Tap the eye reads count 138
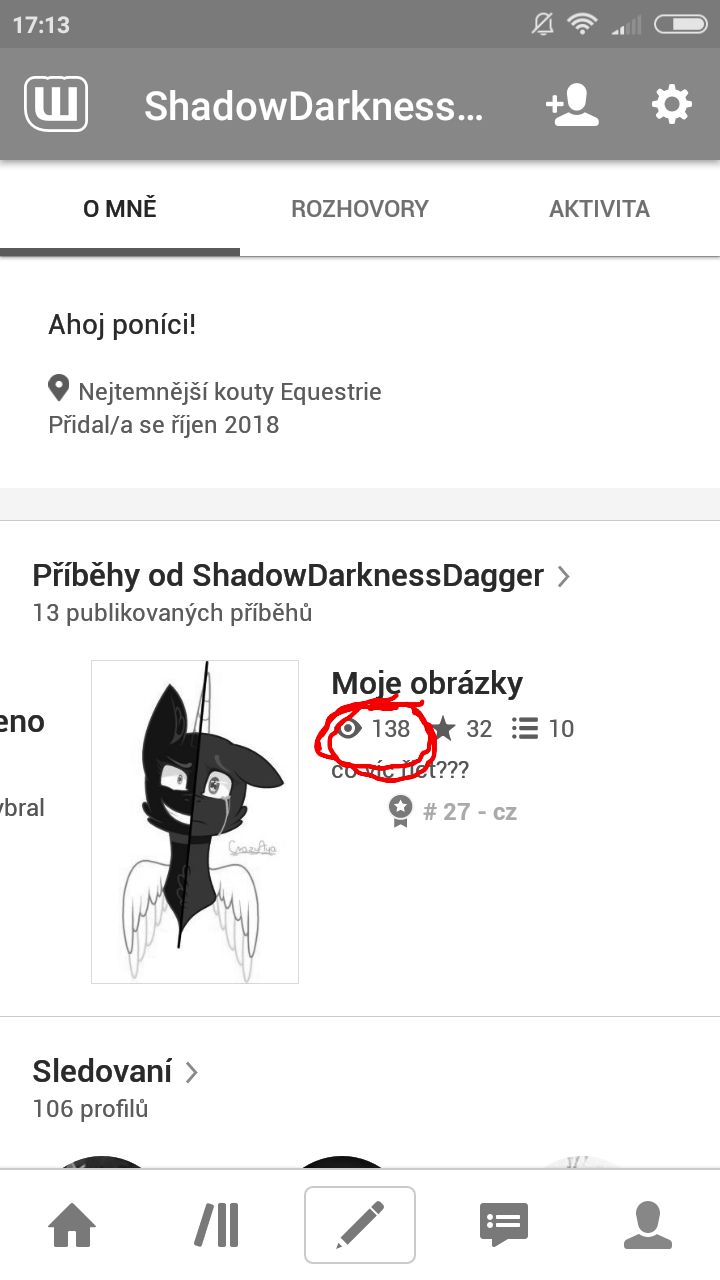The height and width of the screenshot is (1280, 720). 375,729
